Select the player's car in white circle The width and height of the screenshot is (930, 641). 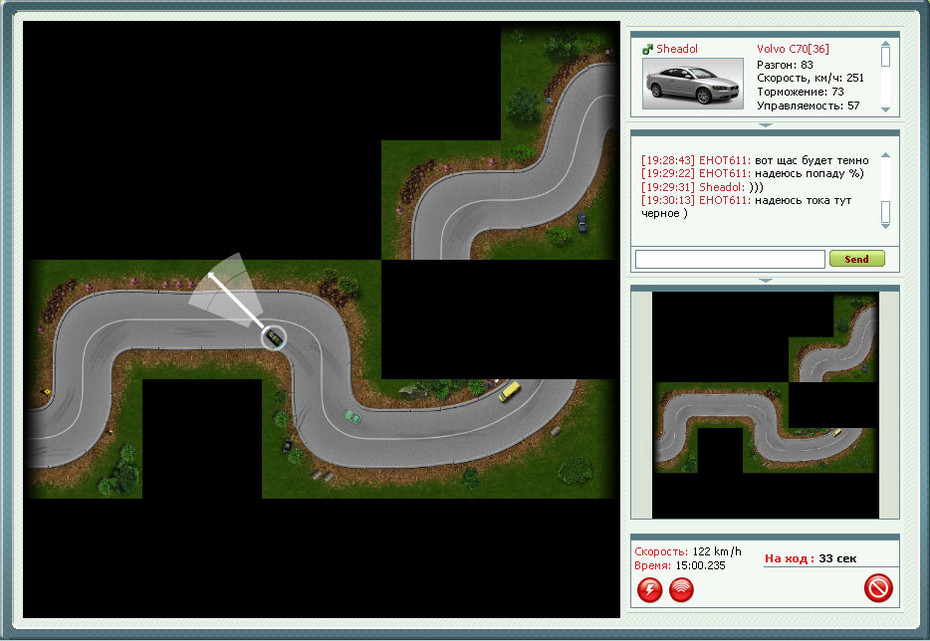click(273, 338)
